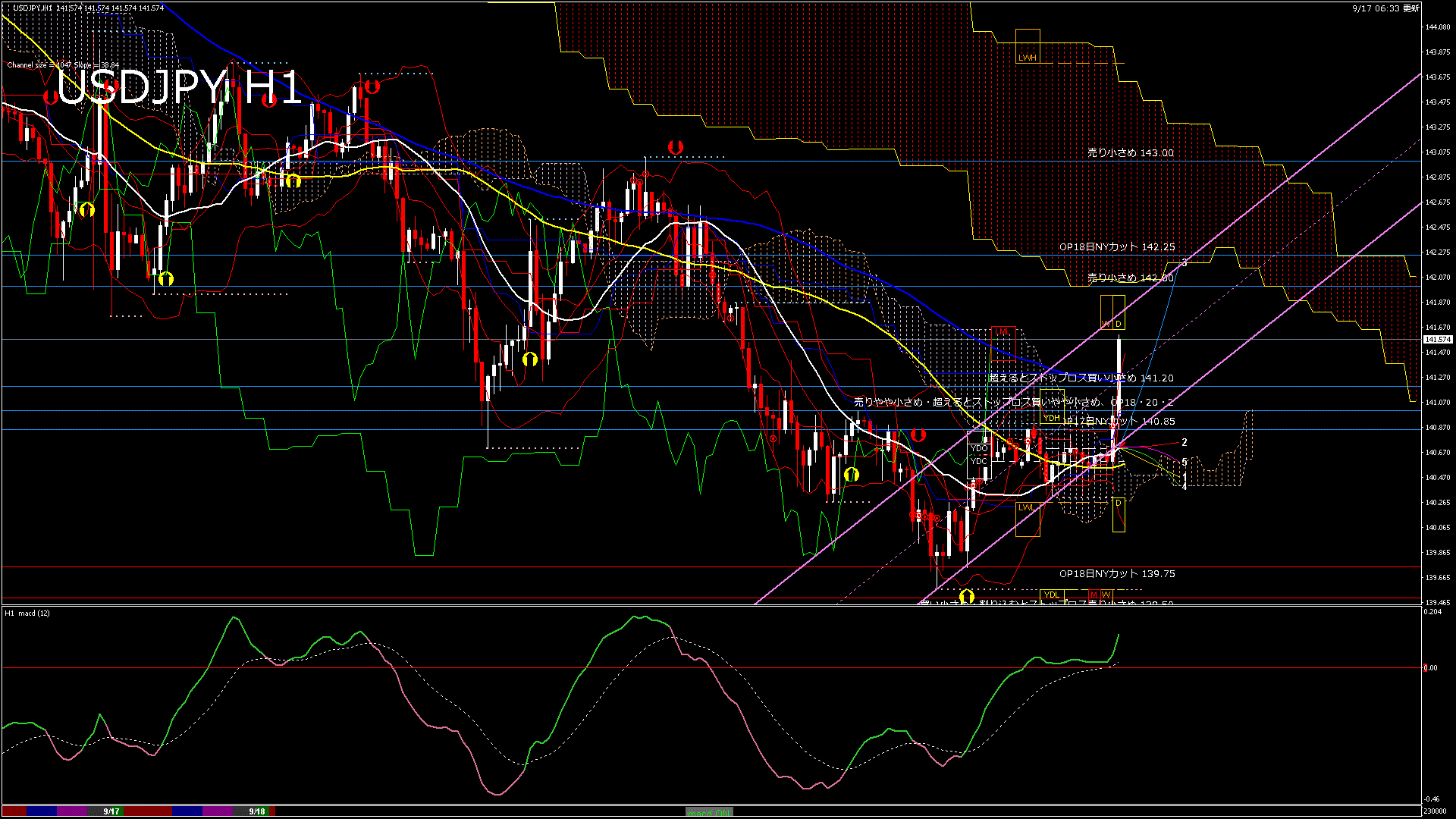Screen dimensions: 1456x819
Task: Click forecast line label 5
Action: pyautogui.click(x=1185, y=462)
